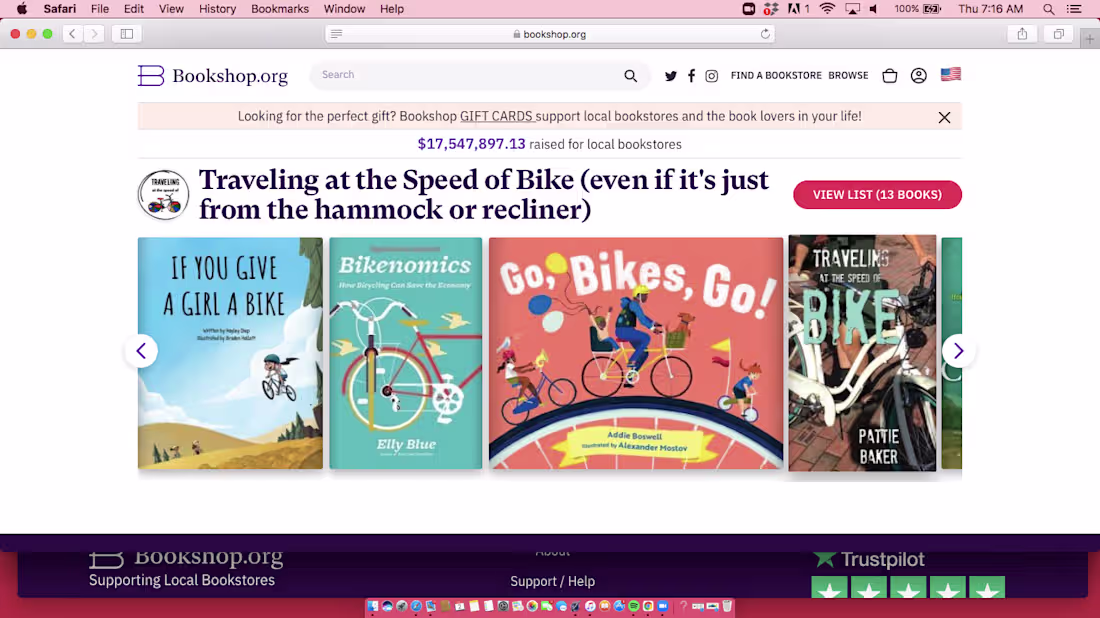Go to Bookshop.org home via the logo
This screenshot has height=618, width=1100.
coord(213,76)
